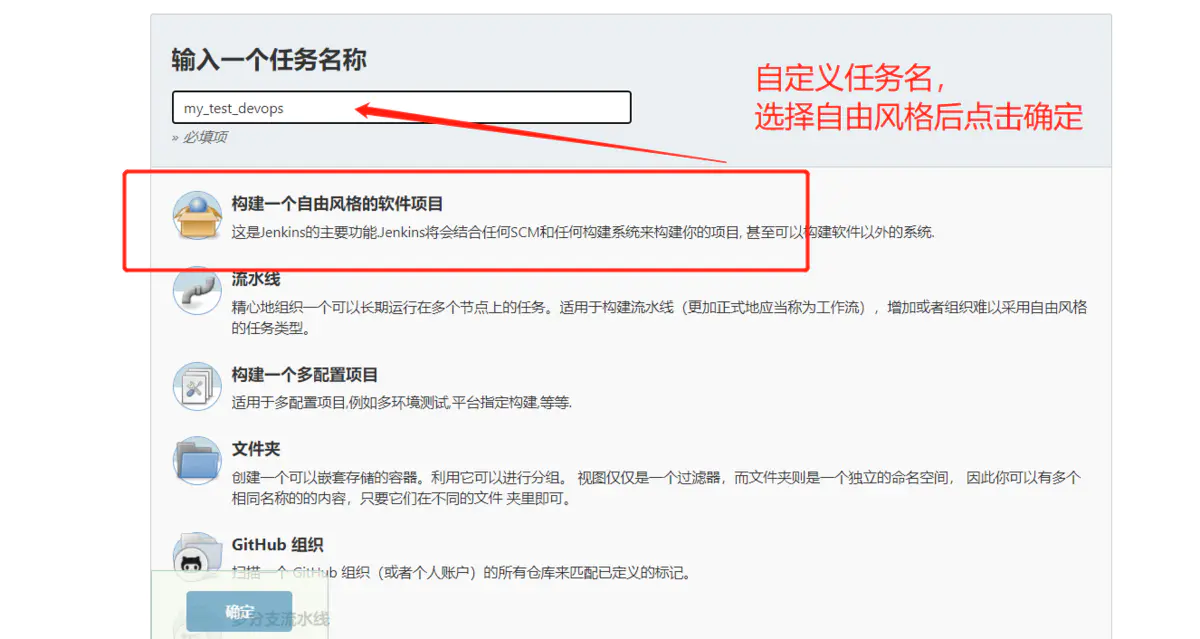Viewport: 1200px width, 639px height.
Task: Click inside the task name input field
Action: click(x=400, y=108)
